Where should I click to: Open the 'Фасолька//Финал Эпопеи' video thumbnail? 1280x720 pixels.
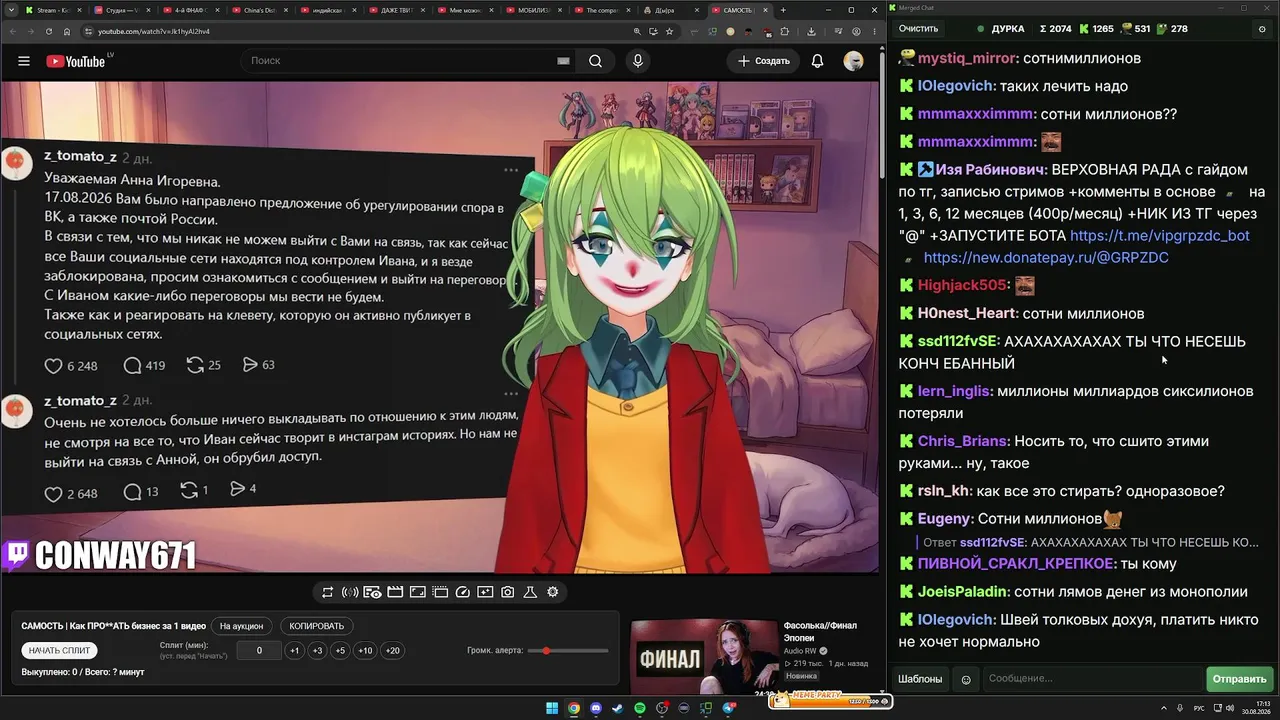(x=704, y=657)
